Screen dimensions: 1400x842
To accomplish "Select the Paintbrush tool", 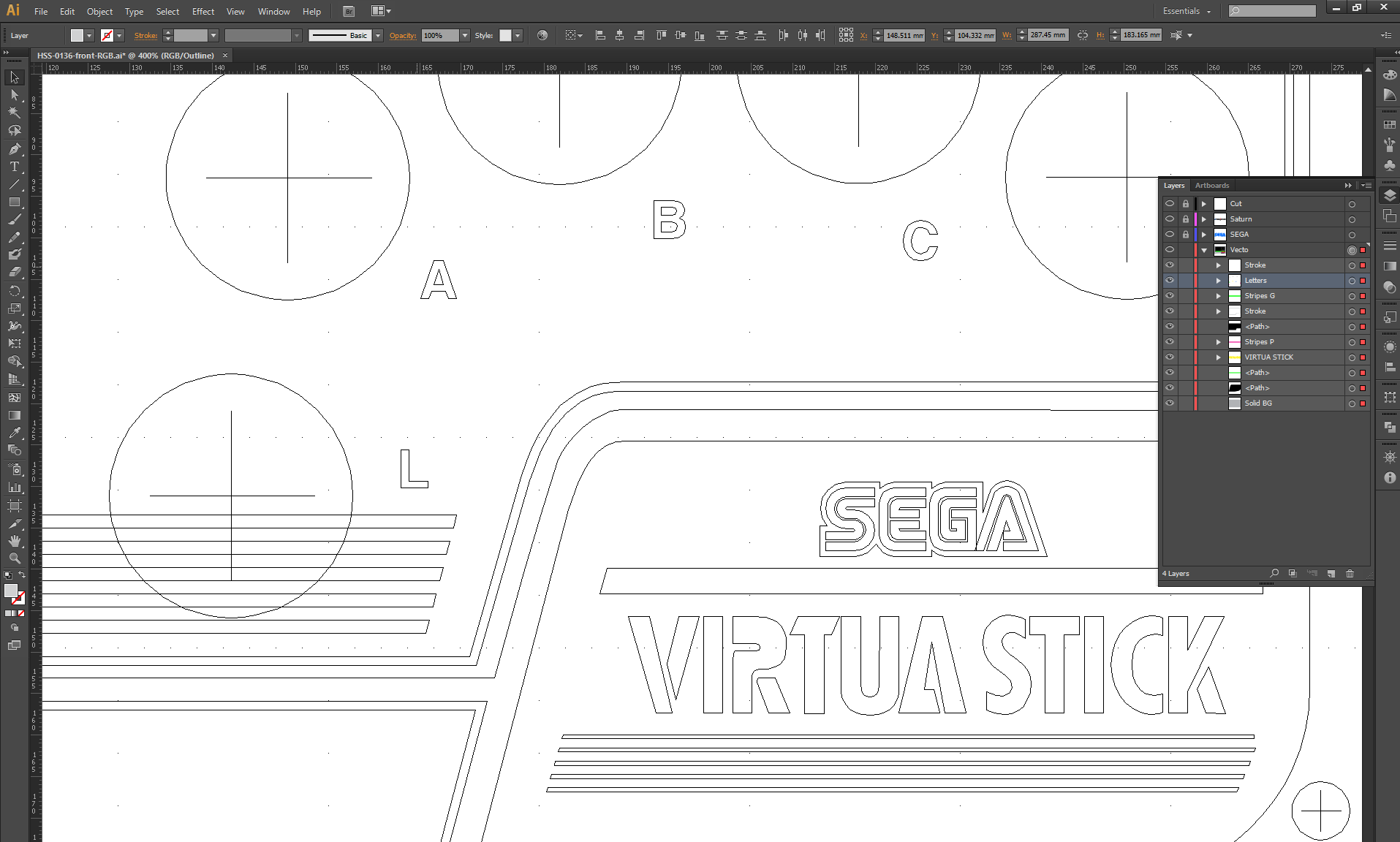I will pyautogui.click(x=15, y=219).
